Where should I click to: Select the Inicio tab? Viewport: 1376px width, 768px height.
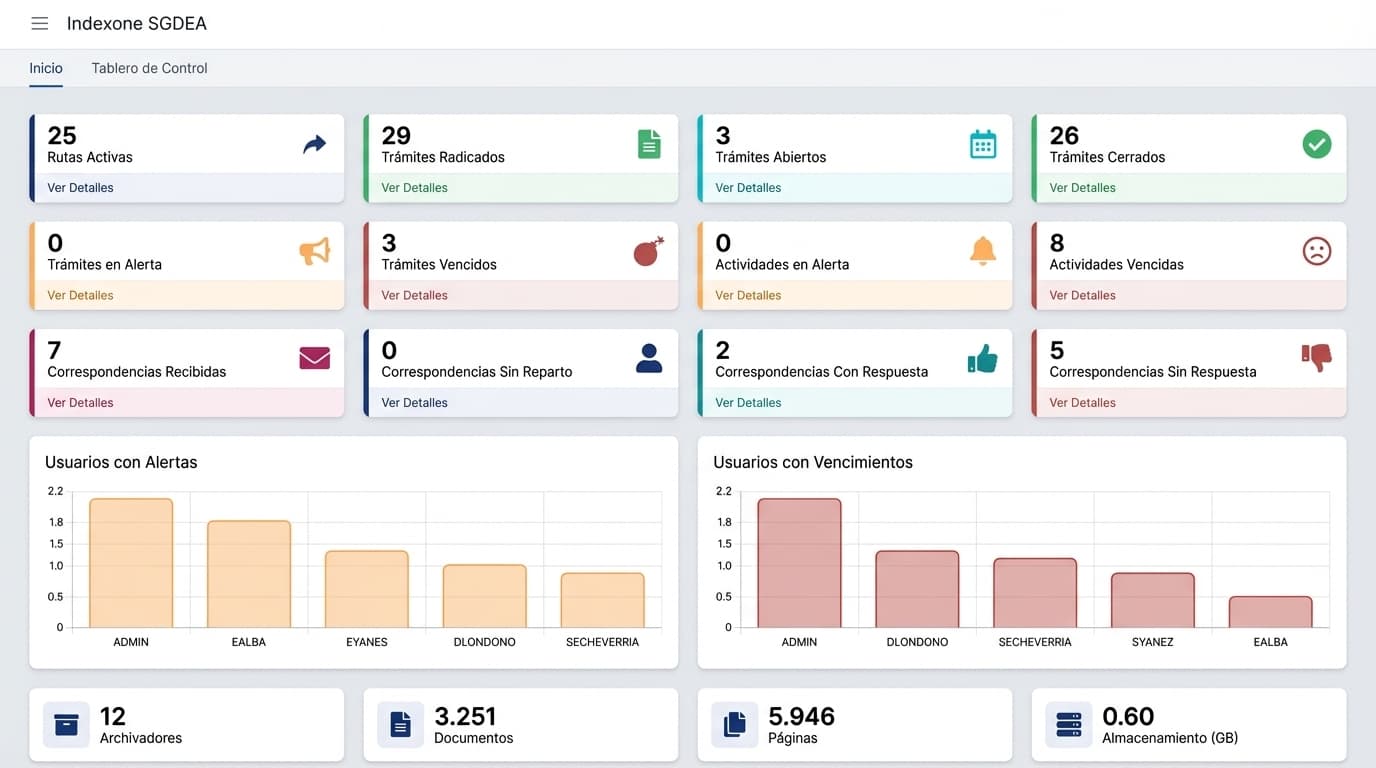[x=46, y=68]
